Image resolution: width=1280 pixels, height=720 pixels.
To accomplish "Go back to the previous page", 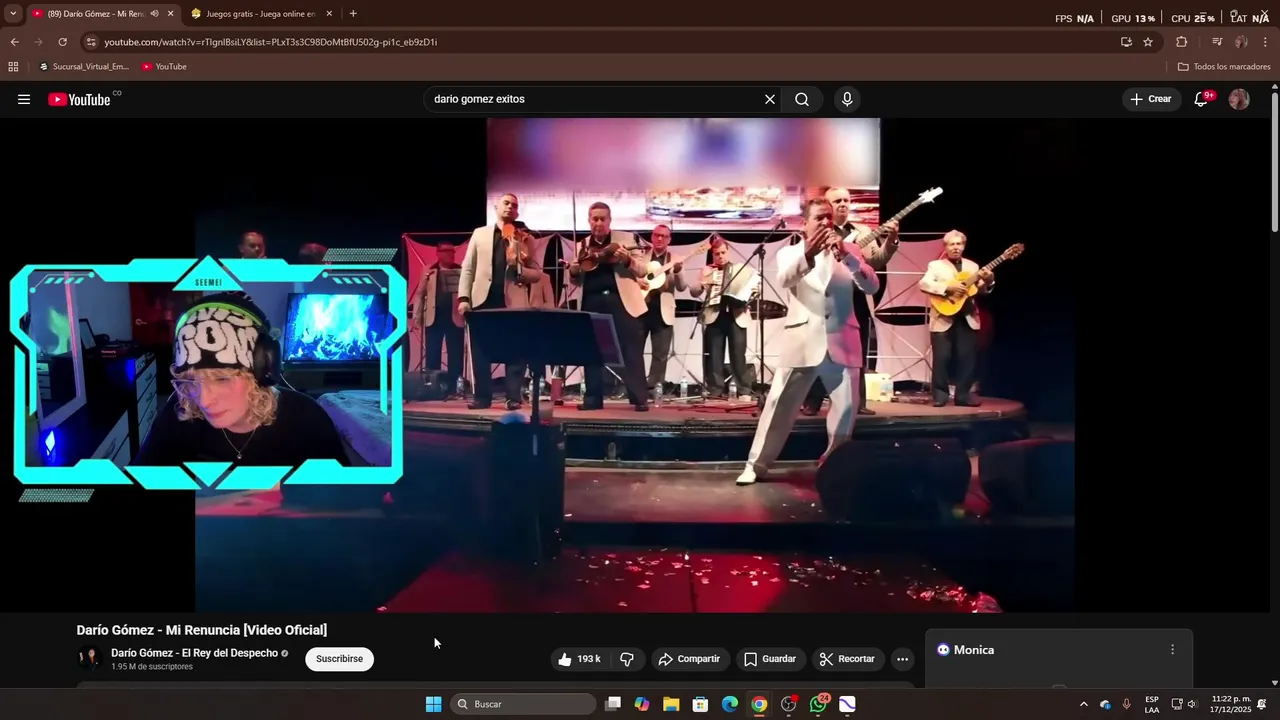I will tap(14, 42).
